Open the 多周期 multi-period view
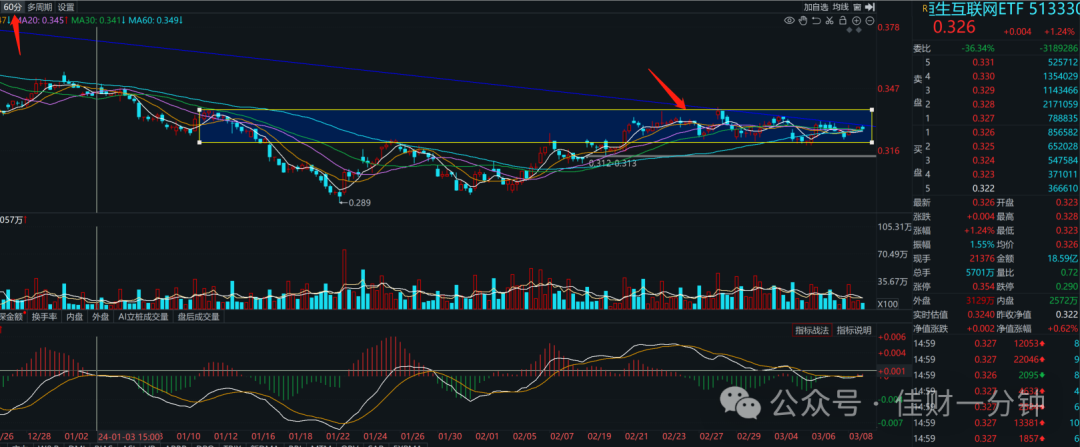 (x=39, y=7)
